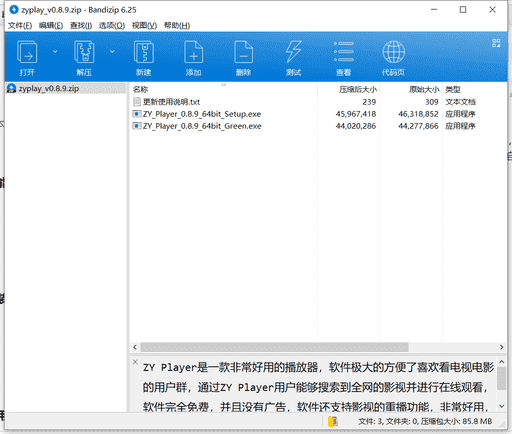The width and height of the screenshot is (512, 434).
Task: Click the 文本文档 type cell
Action: (460, 102)
